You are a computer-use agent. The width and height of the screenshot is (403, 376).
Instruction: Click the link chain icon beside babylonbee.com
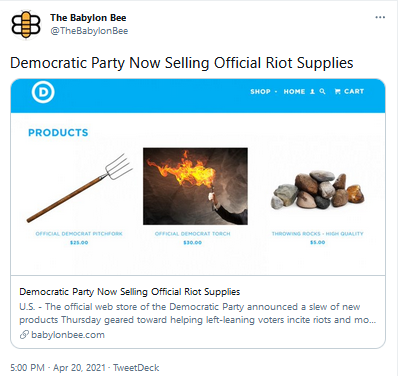pos(24,335)
